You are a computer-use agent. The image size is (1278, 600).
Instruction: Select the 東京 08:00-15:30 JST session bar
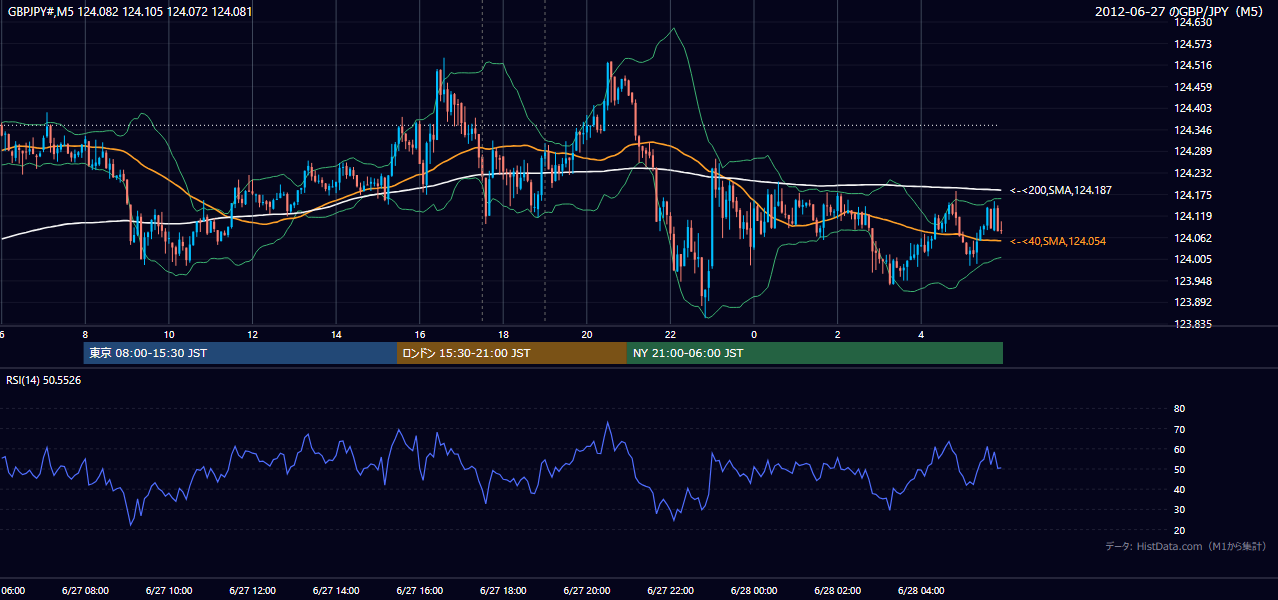coord(240,353)
